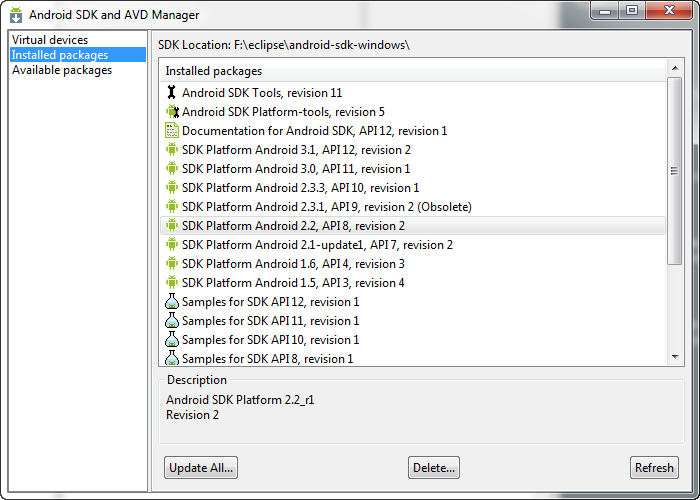This screenshot has height=500, width=700.
Task: Click the android icon for SDK Platform 1.5
Action: 172,283
